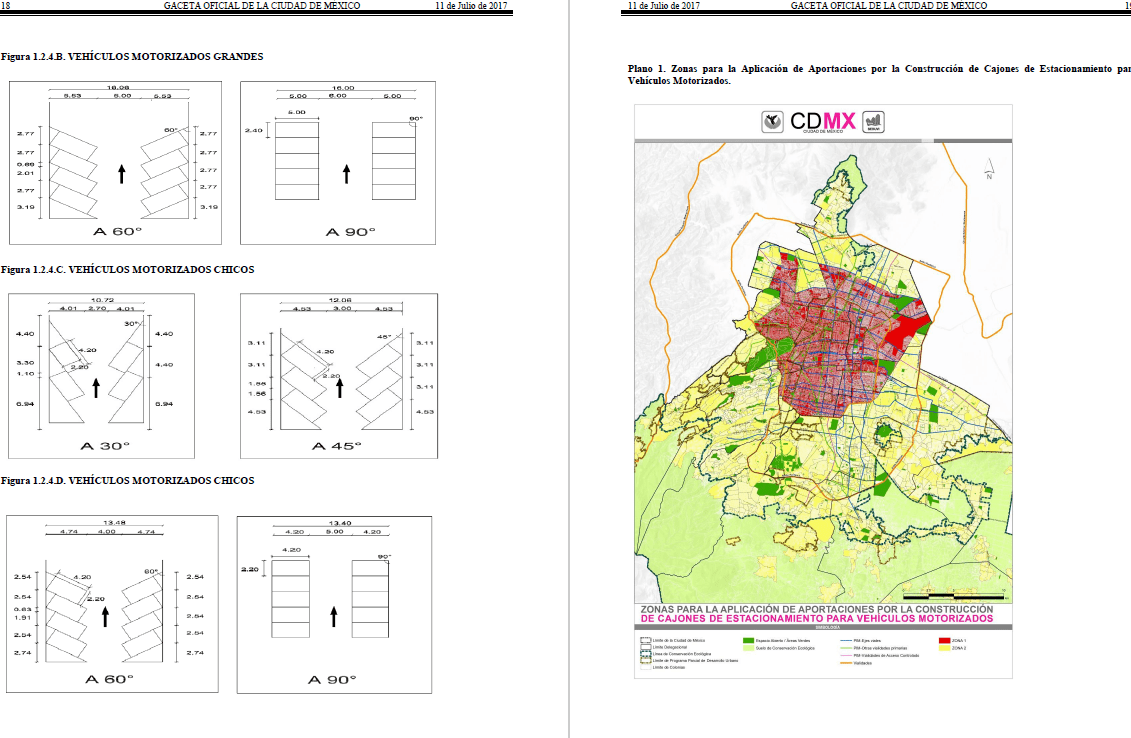Image resolution: width=1131 pixels, height=738 pixels.
Task: Click 'RM-Otras vialidades primarias' legend label
Action: (881, 648)
